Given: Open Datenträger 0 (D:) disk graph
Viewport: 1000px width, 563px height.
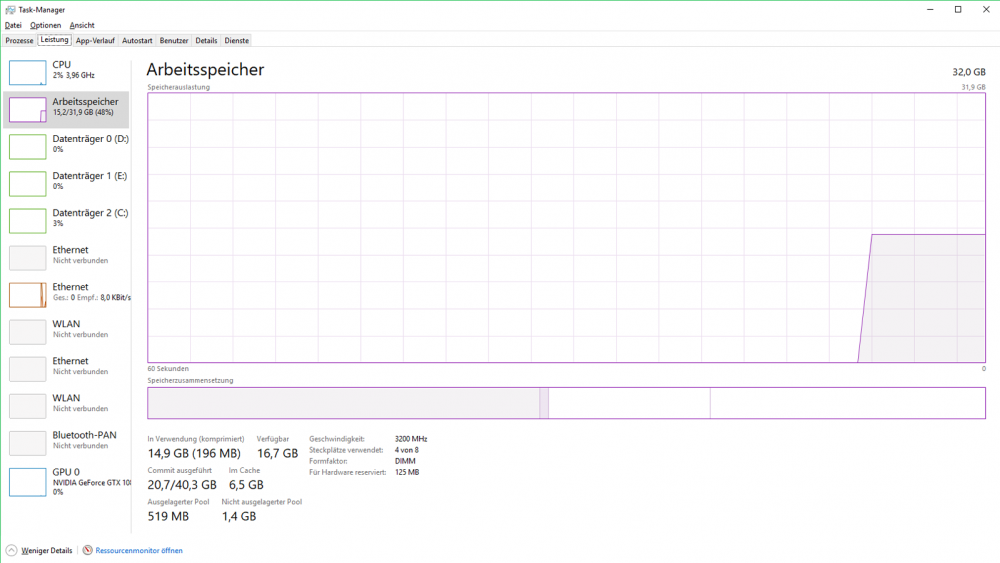Looking at the screenshot, I should click(x=28, y=147).
